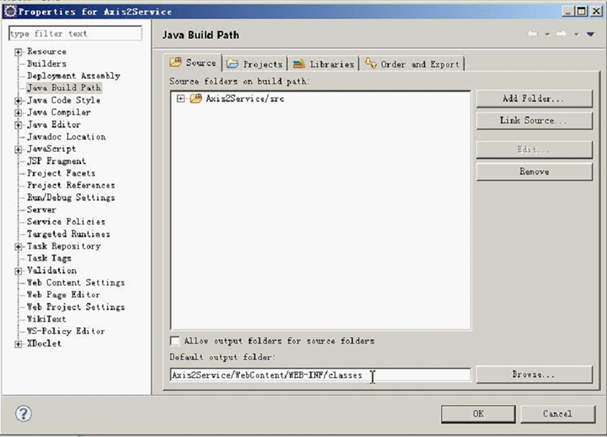Expand the Axis2Service/src tree node
The width and height of the screenshot is (607, 437).
click(180, 98)
